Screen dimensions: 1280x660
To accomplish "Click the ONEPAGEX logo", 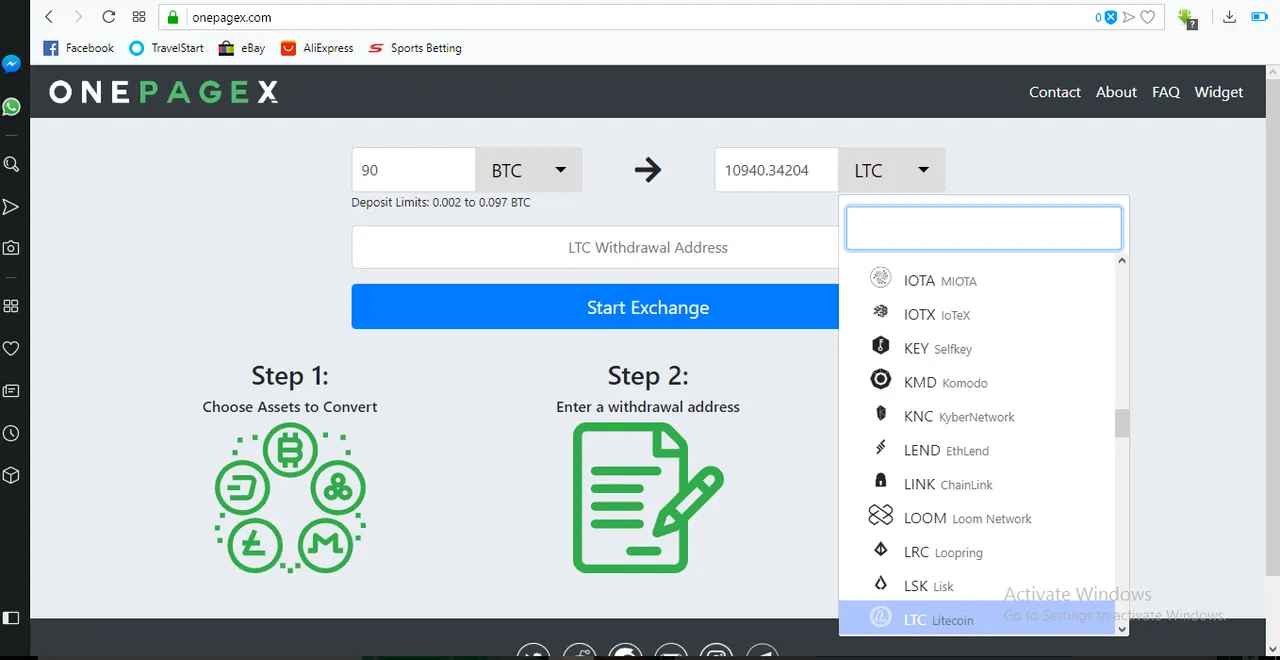I will (x=164, y=92).
